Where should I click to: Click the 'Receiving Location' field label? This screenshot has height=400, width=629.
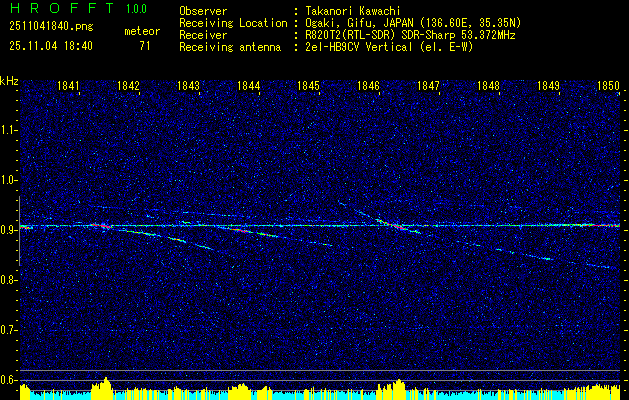click(233, 23)
